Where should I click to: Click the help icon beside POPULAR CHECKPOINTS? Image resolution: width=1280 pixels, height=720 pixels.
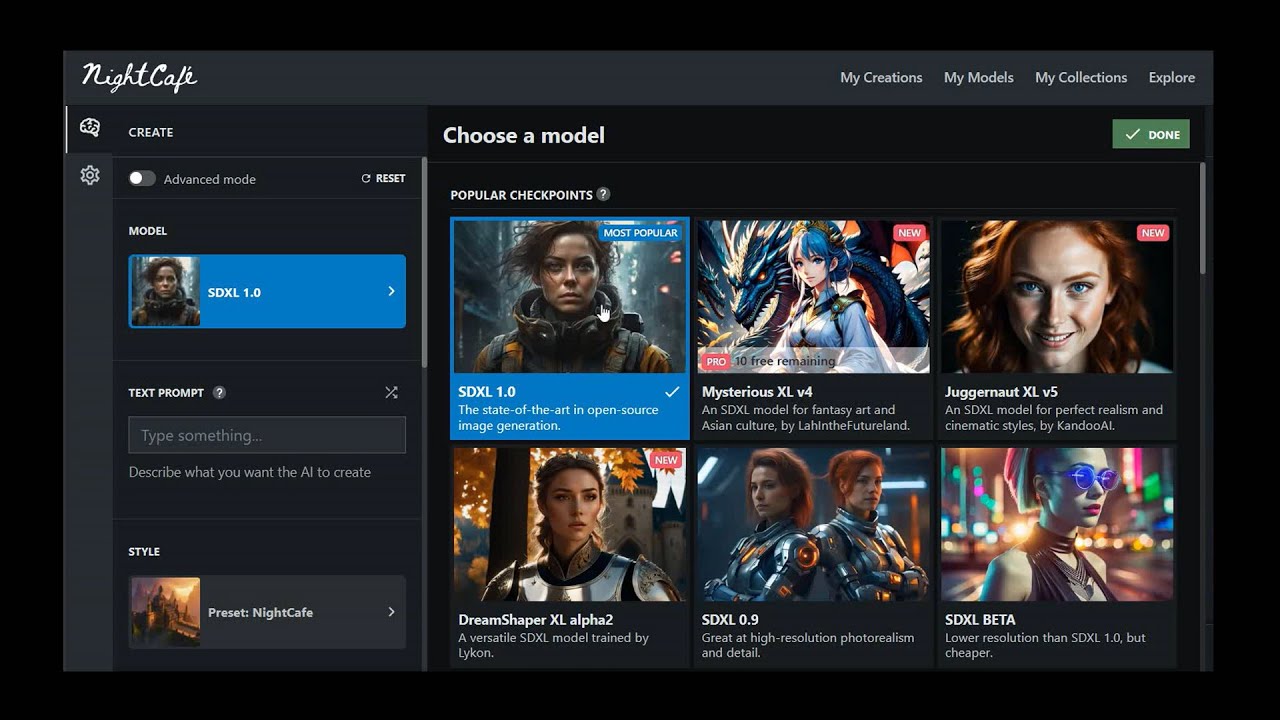click(x=603, y=195)
